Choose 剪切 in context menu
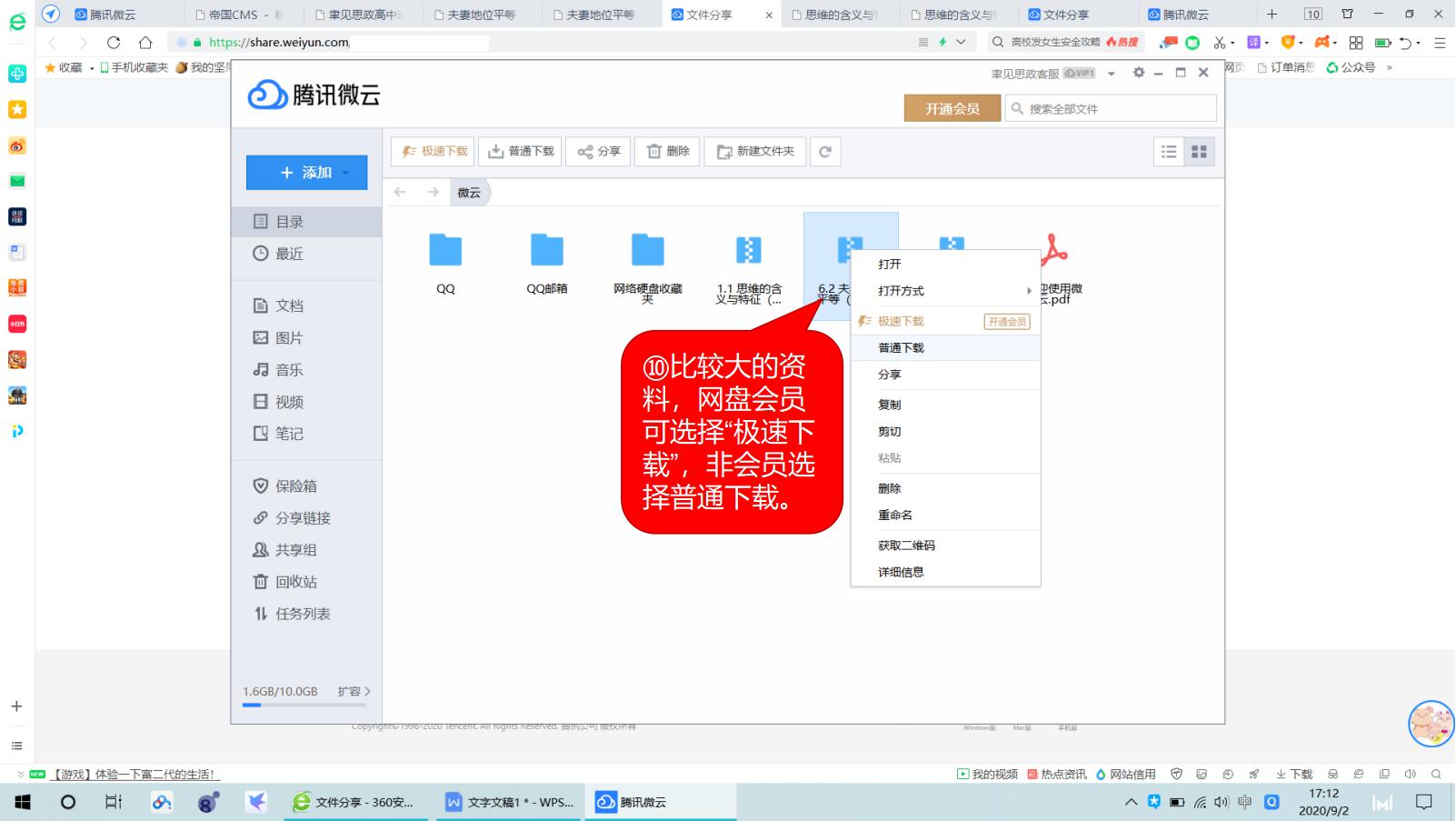 (x=945, y=431)
